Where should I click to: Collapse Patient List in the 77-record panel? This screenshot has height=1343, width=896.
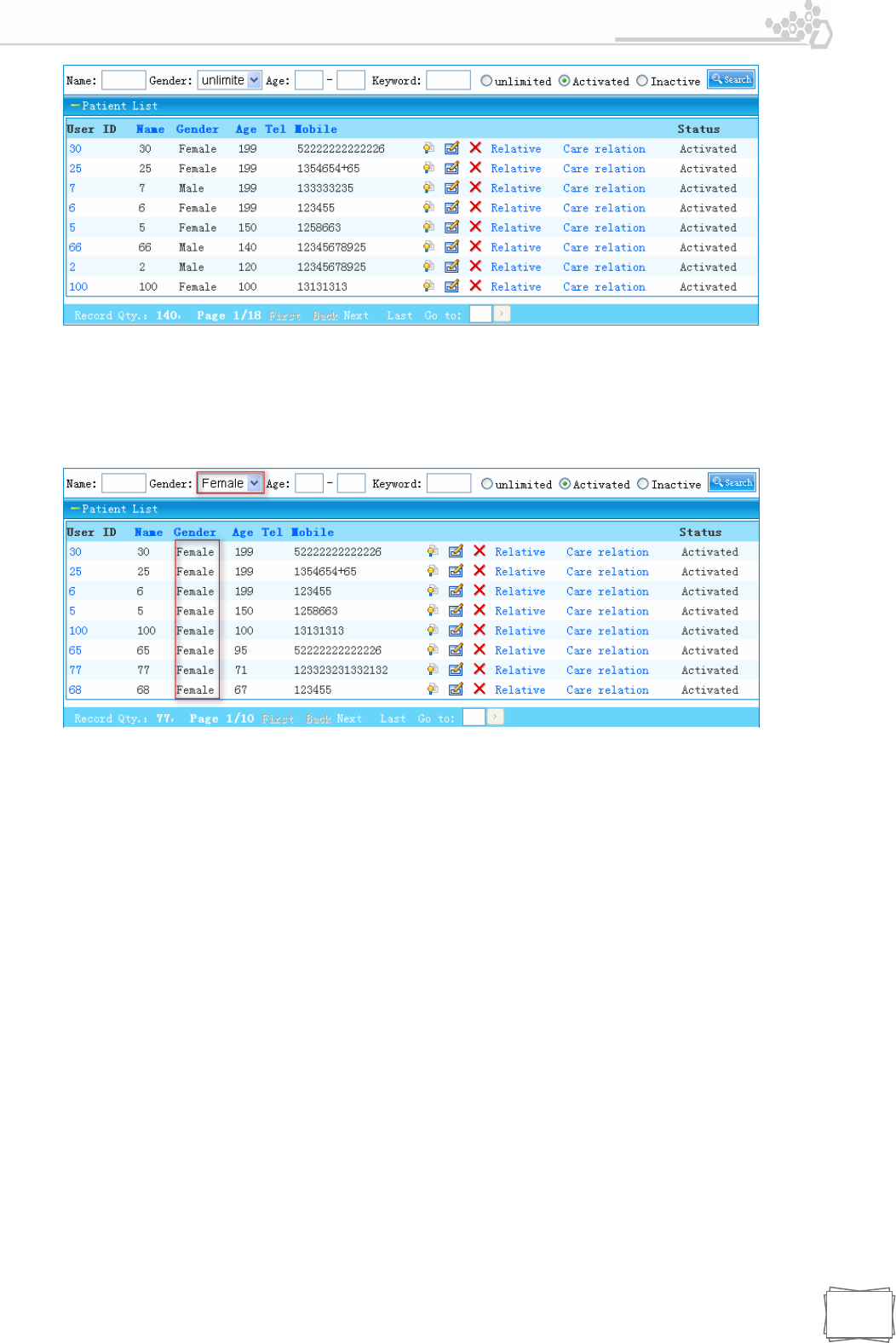tap(75, 509)
